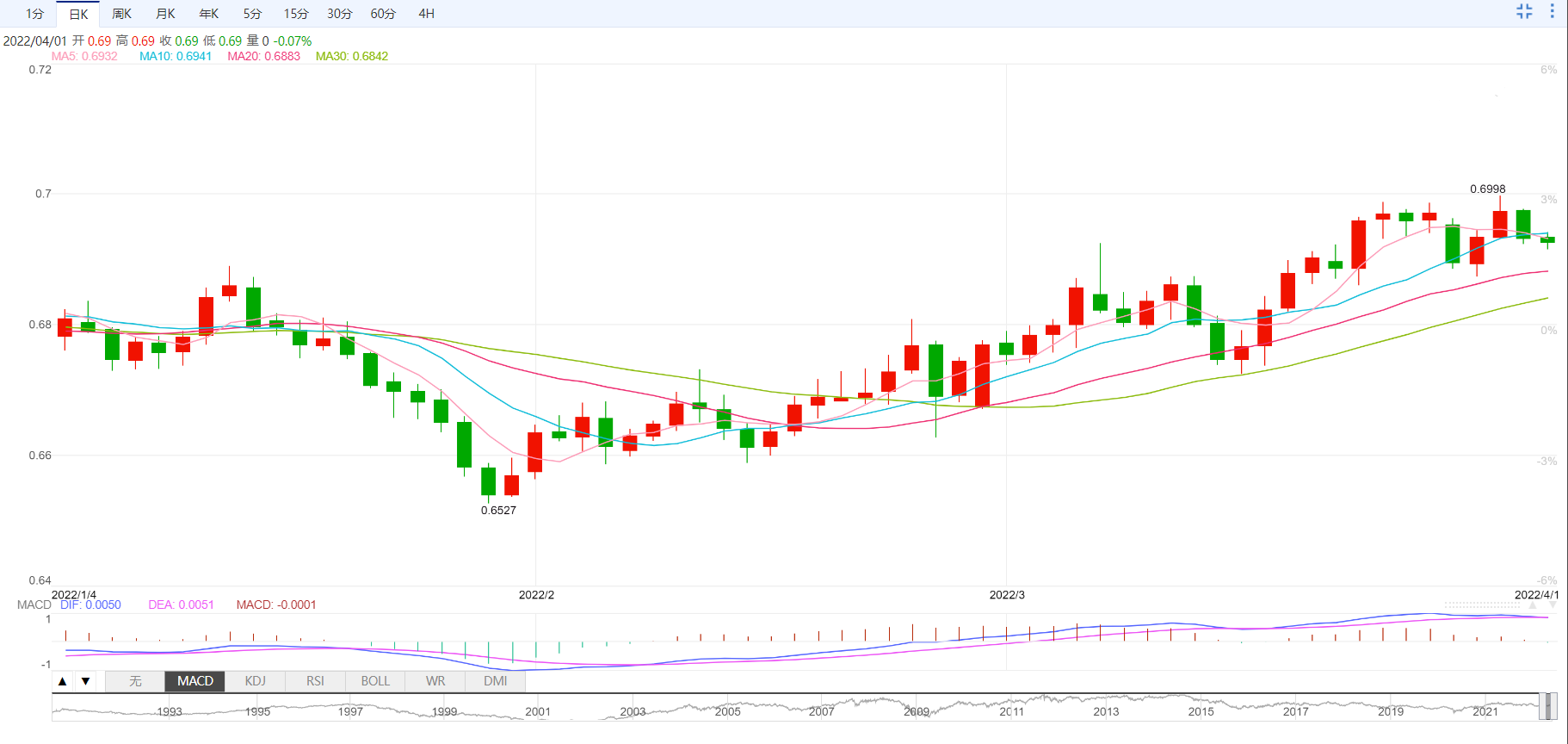This screenshot has height=744, width=1568.
Task: Choose the 无 (none) indicator option
Action: tap(135, 681)
